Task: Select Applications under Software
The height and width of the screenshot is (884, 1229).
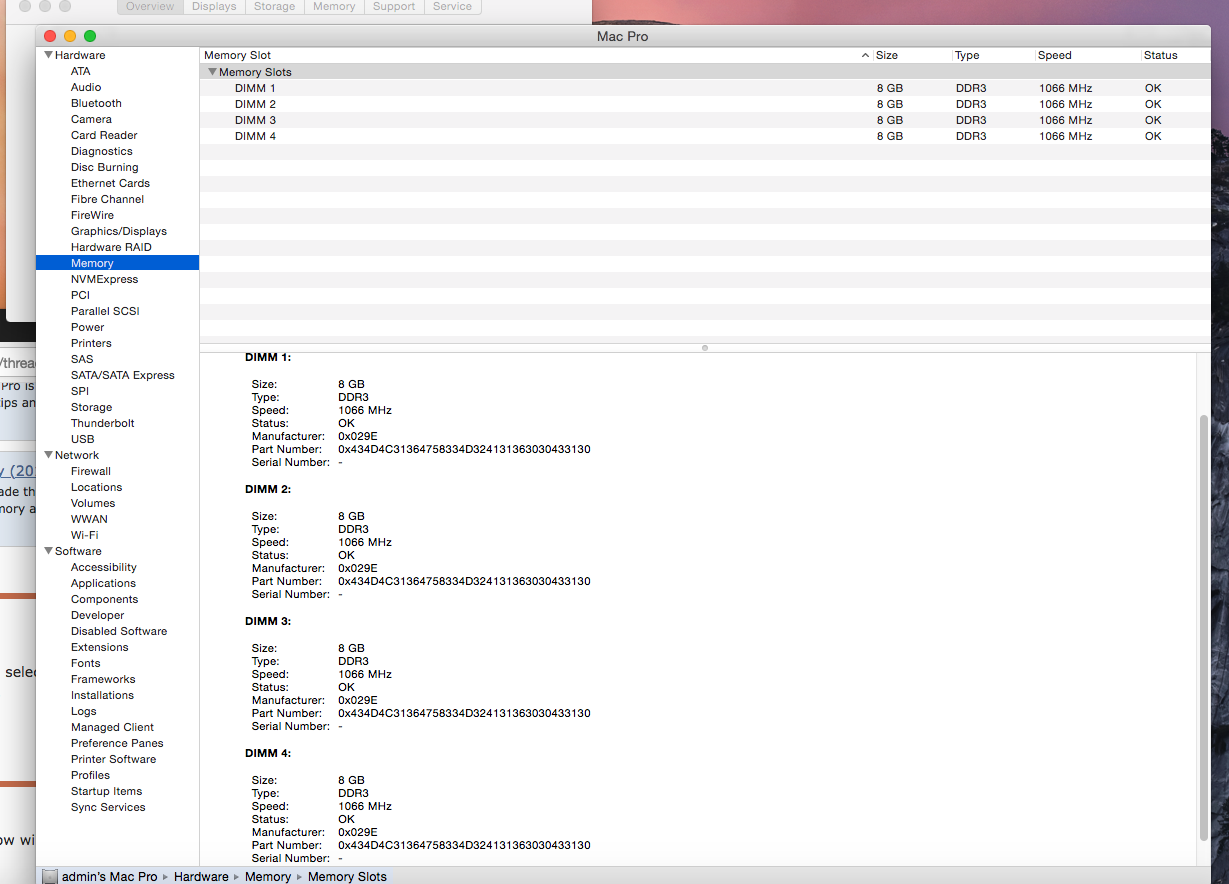Action: (x=103, y=583)
